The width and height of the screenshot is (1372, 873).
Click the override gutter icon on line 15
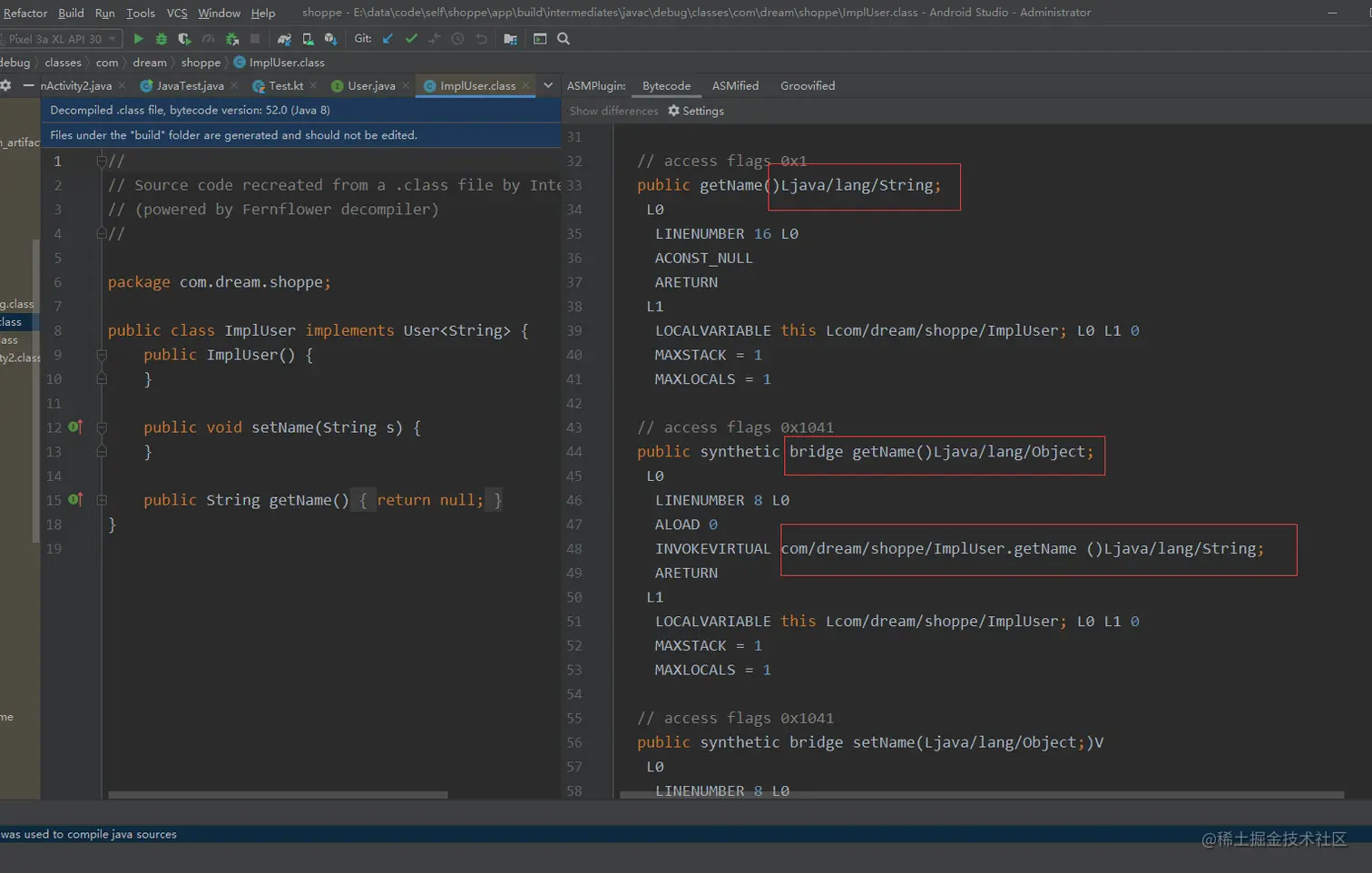75,499
